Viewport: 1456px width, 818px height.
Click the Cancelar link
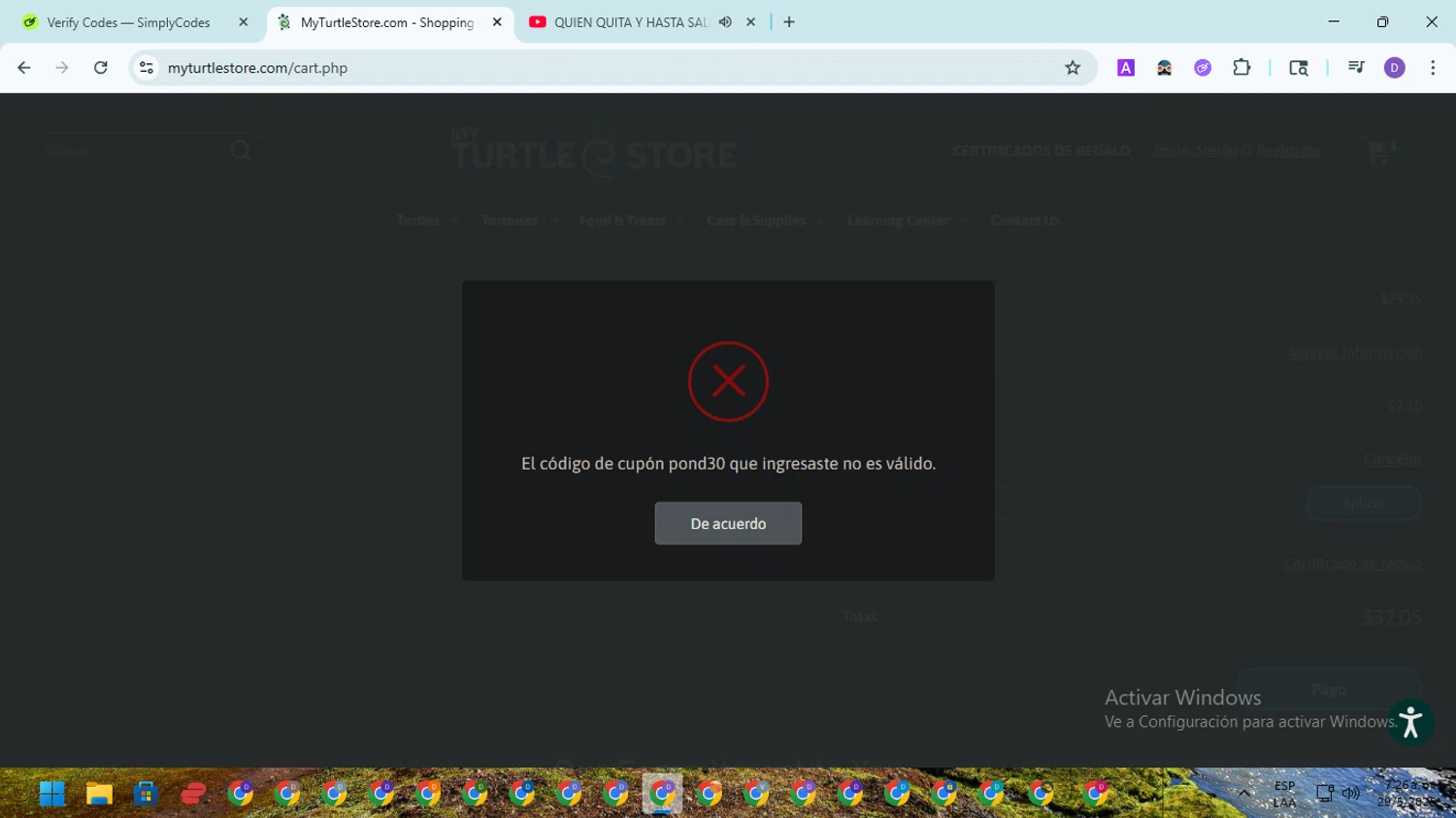(1393, 459)
